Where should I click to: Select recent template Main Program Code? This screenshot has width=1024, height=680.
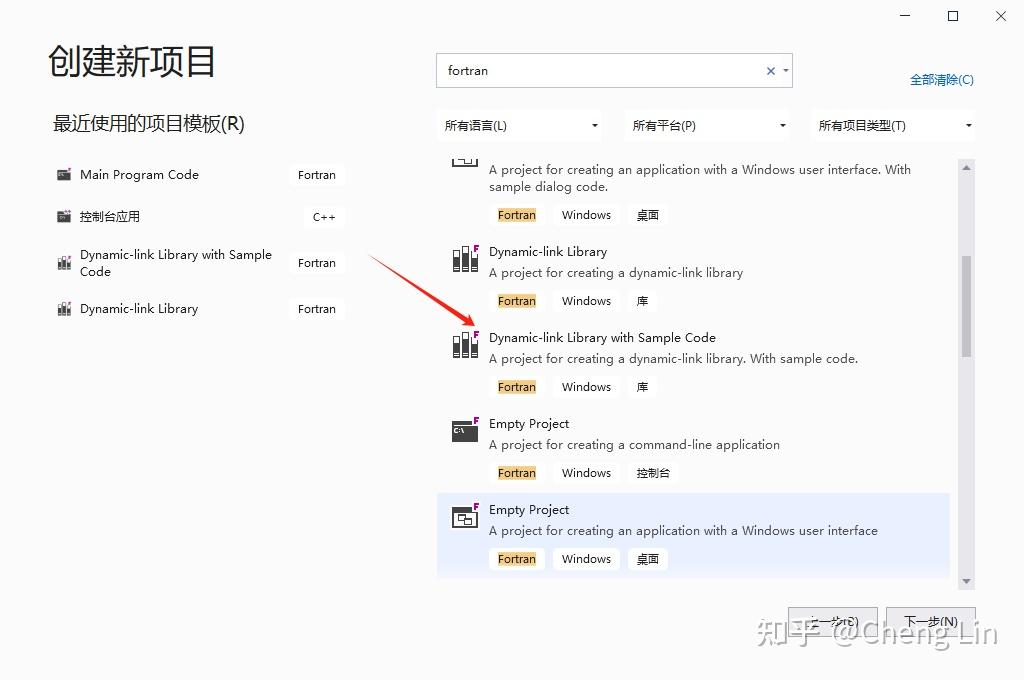(139, 174)
